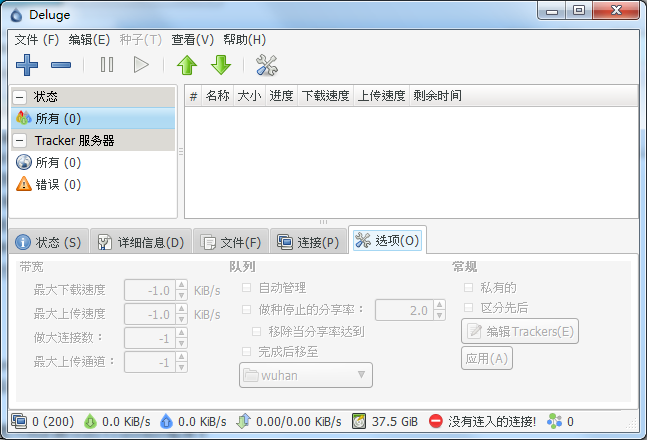The height and width of the screenshot is (440, 647).
Task: Decrease share ratio 2.0 with down arrow
Action: pyautogui.click(x=439, y=315)
